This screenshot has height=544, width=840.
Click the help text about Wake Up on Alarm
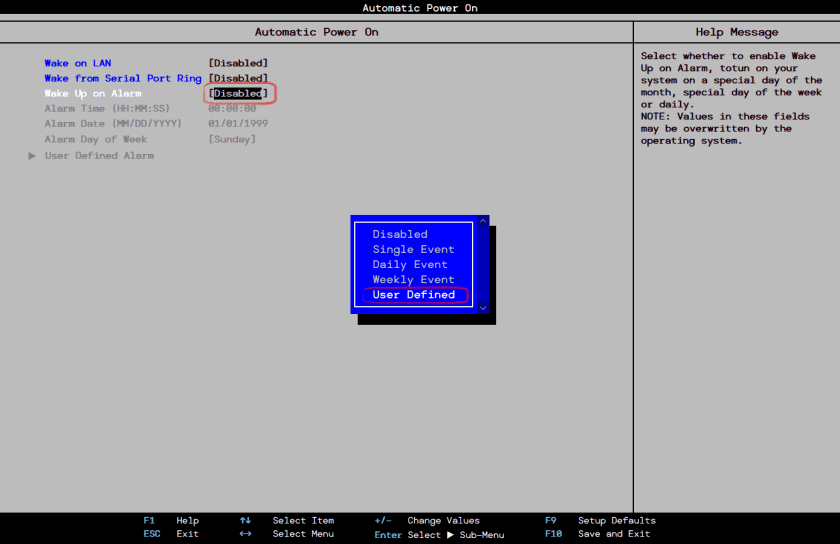click(x=732, y=98)
